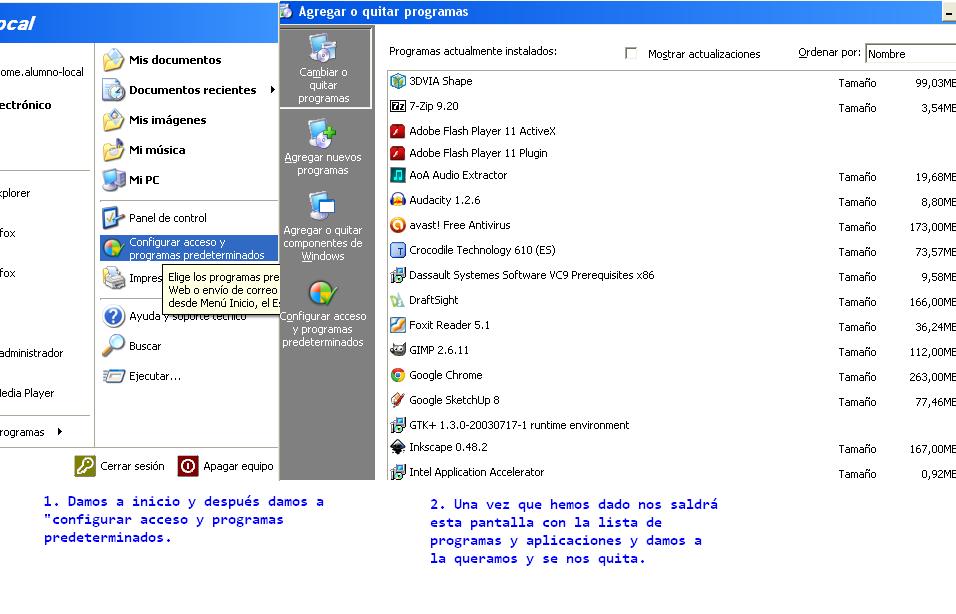
Task: Click the Ejecutar icon
Action: (x=113, y=376)
